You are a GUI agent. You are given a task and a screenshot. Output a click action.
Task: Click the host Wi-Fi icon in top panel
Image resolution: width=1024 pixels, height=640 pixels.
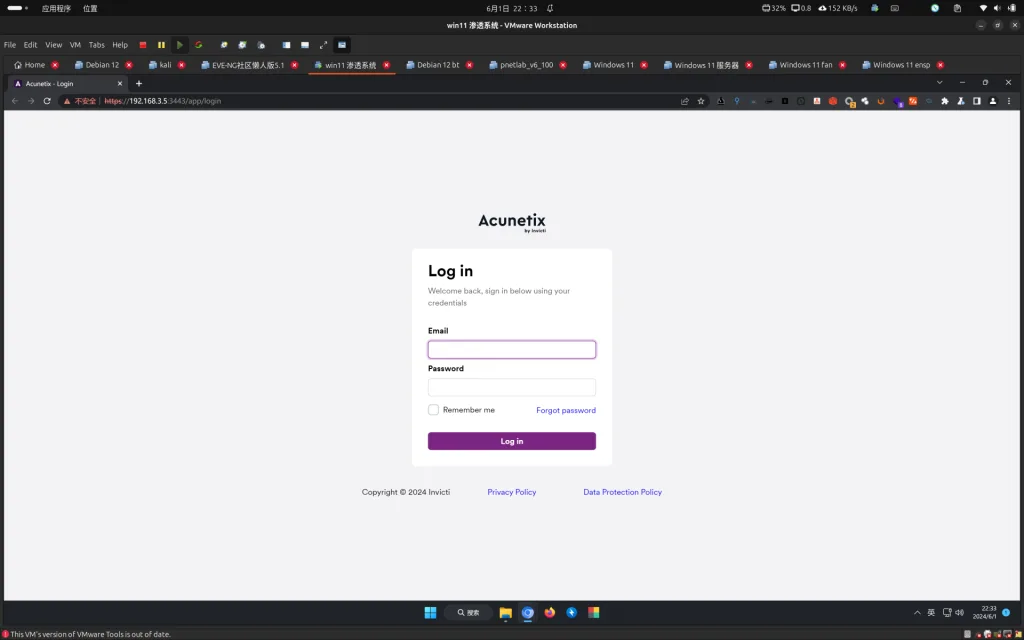click(x=983, y=8)
